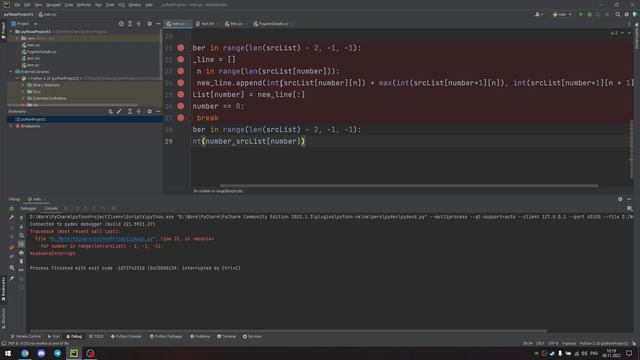Open the Debugger tab in Debug panel

coord(29,208)
